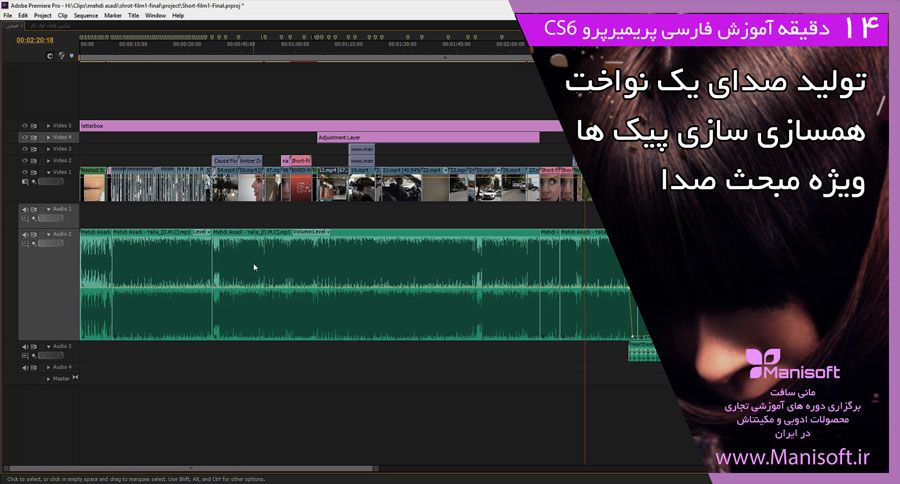Expand the Video 3 track
Image resolution: width=900 pixels, height=484 pixels.
coord(48,149)
